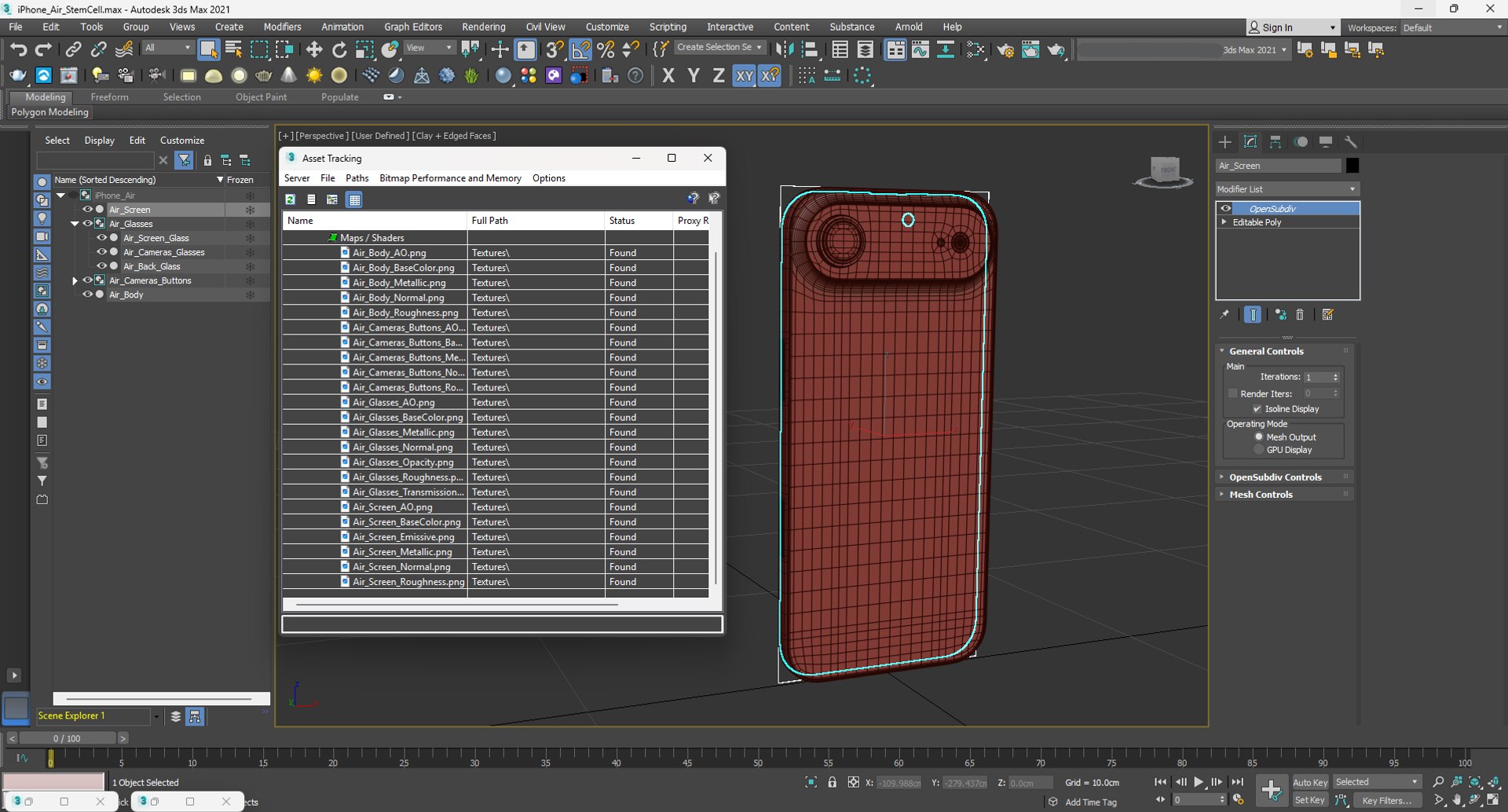Constrain to the X axis
The height and width of the screenshot is (812, 1508).
click(x=668, y=75)
